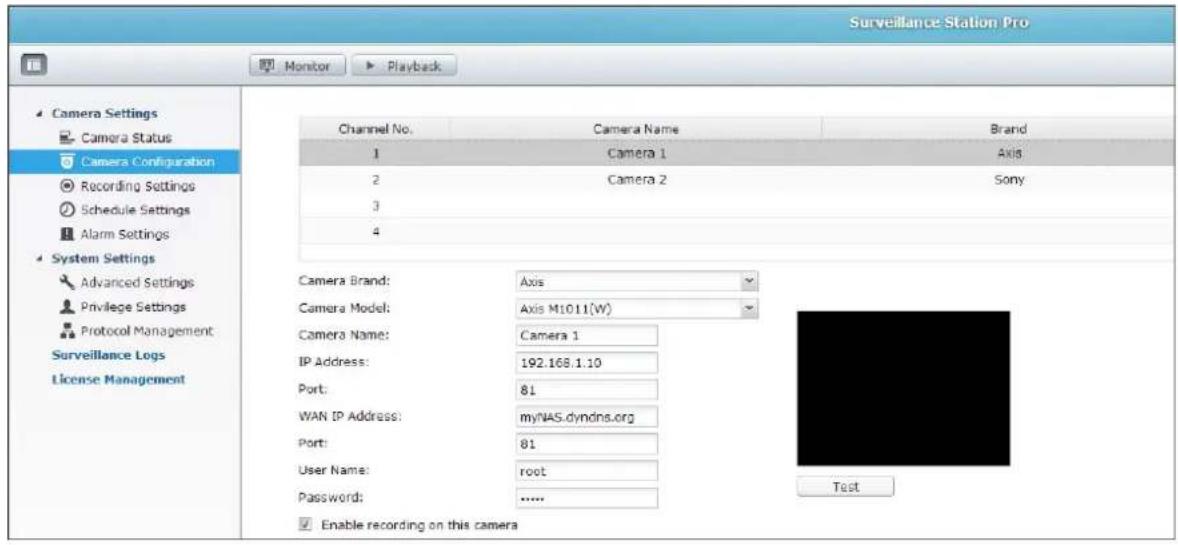Open License Management
Viewport: 1178px width, 545px height.
(118, 379)
